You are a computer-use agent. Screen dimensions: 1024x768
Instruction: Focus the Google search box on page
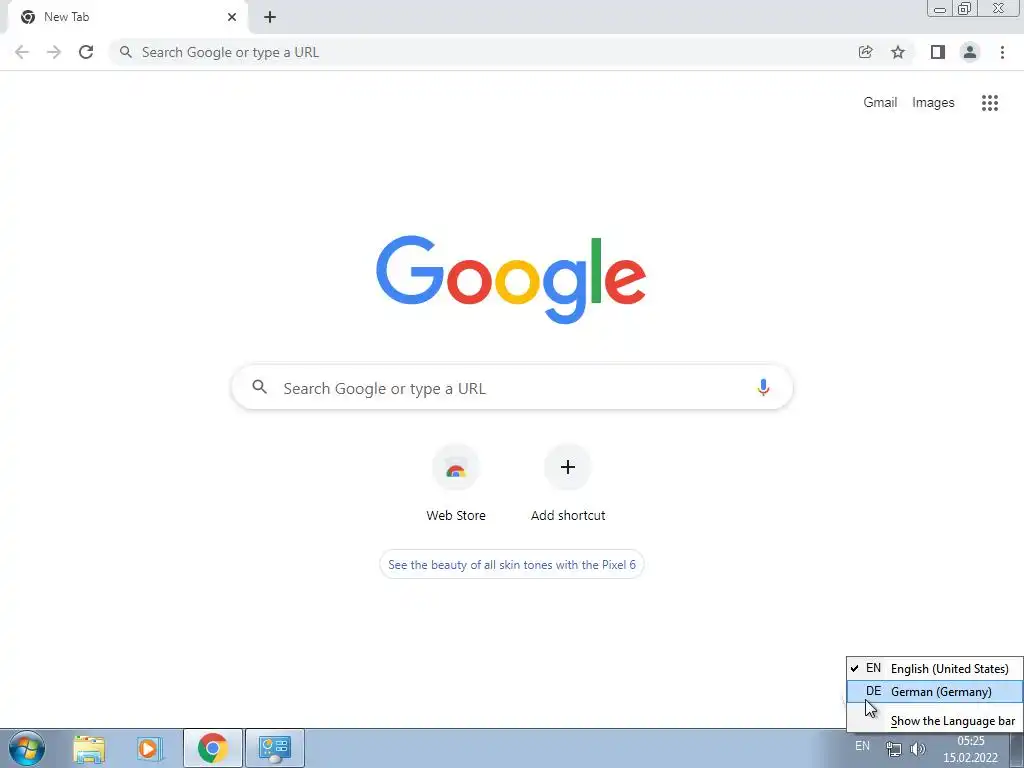[512, 388]
